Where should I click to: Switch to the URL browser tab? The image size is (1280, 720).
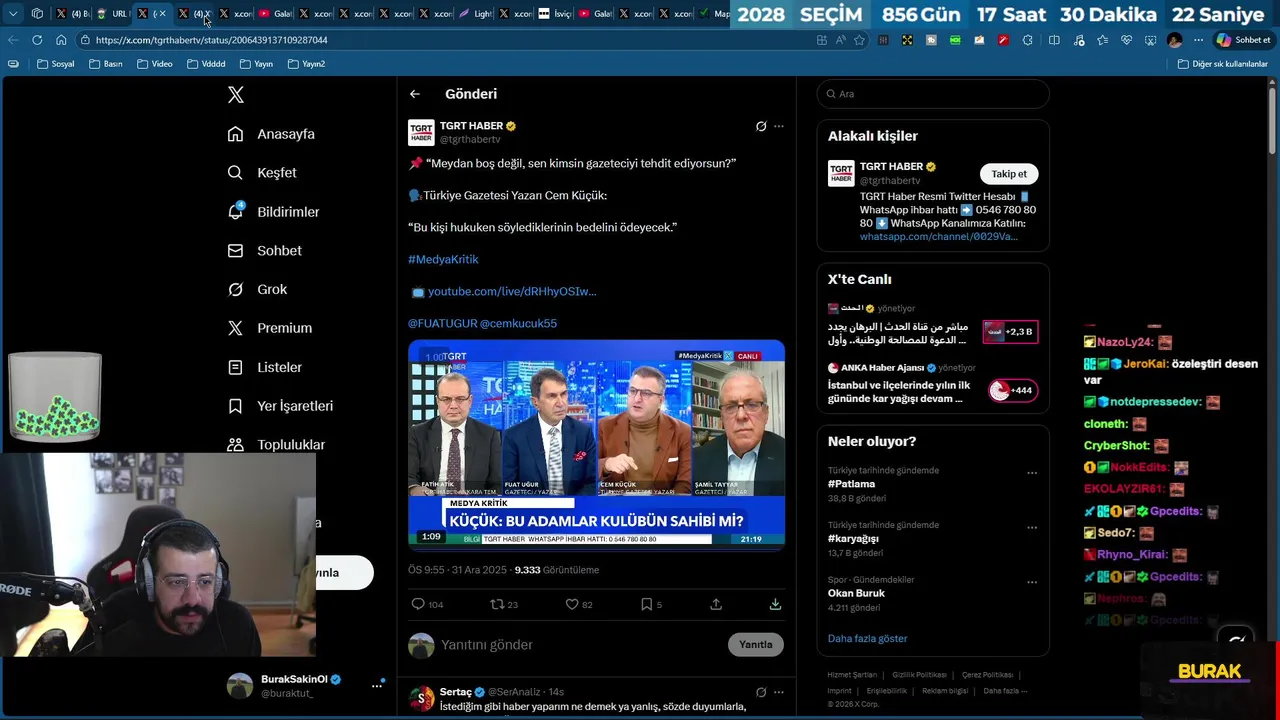pyautogui.click(x=113, y=14)
